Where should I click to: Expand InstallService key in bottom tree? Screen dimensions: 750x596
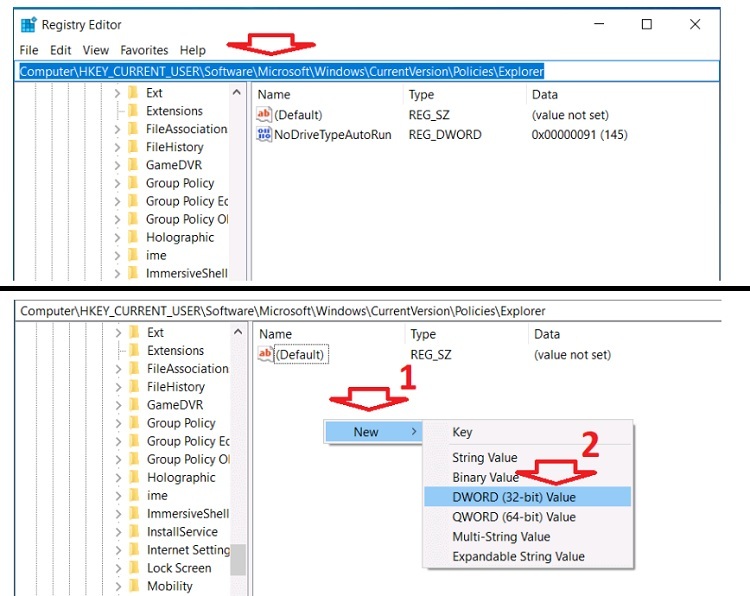tap(119, 532)
